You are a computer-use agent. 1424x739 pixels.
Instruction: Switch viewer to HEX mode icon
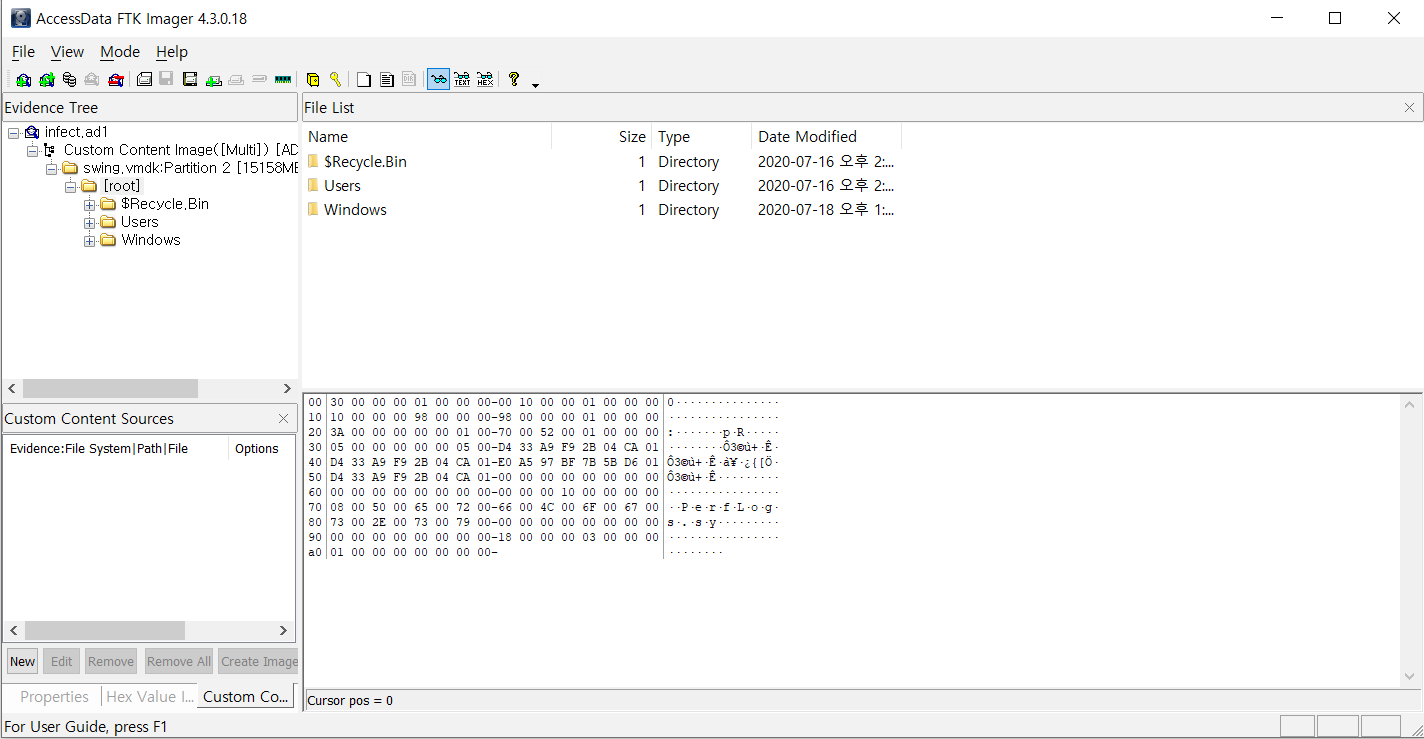click(x=485, y=79)
